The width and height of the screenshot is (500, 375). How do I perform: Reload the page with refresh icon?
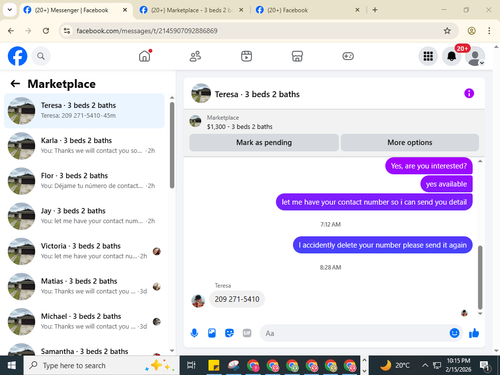(46, 31)
